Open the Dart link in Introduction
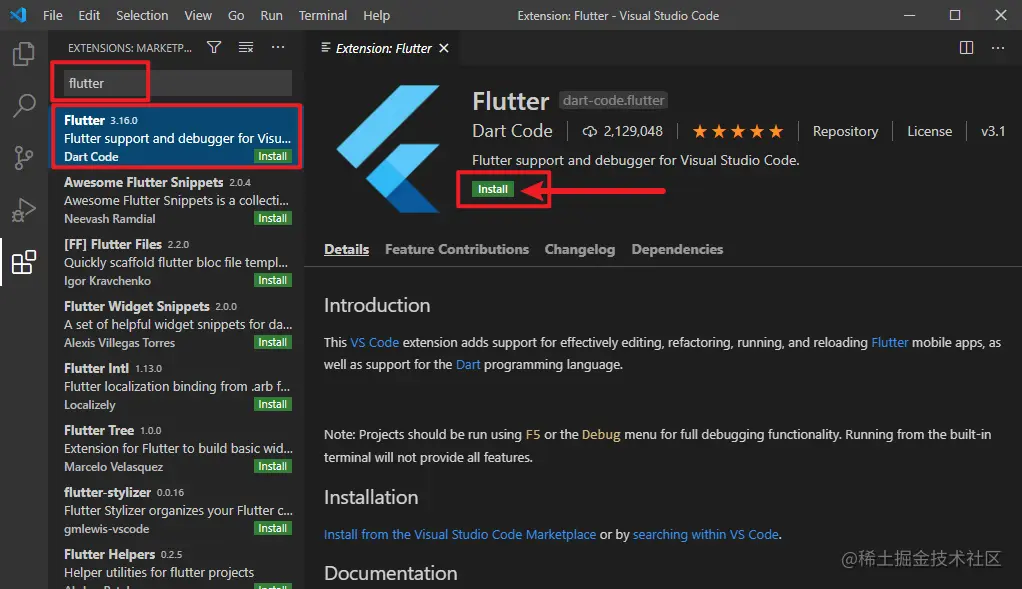This screenshot has height=589, width=1022. tap(468, 365)
